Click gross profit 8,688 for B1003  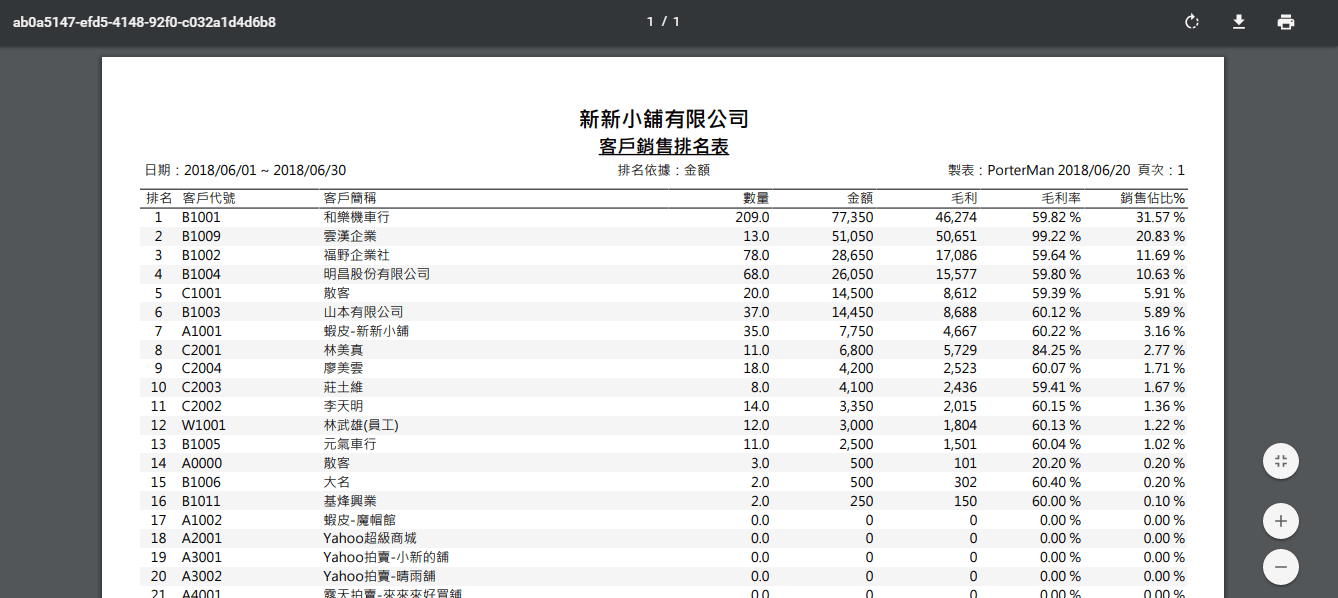(960, 312)
